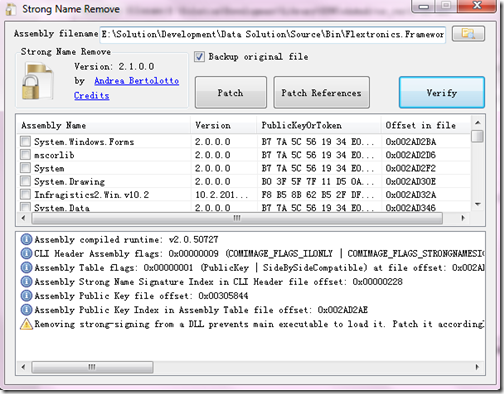This screenshot has height=394, width=504.
Task: Minimize the Strong Name Remove window
Action: point(423,6)
